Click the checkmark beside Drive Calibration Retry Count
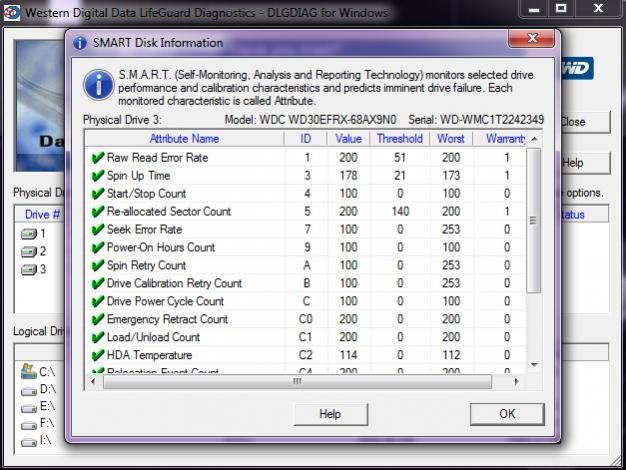This screenshot has width=626, height=470. (98, 284)
